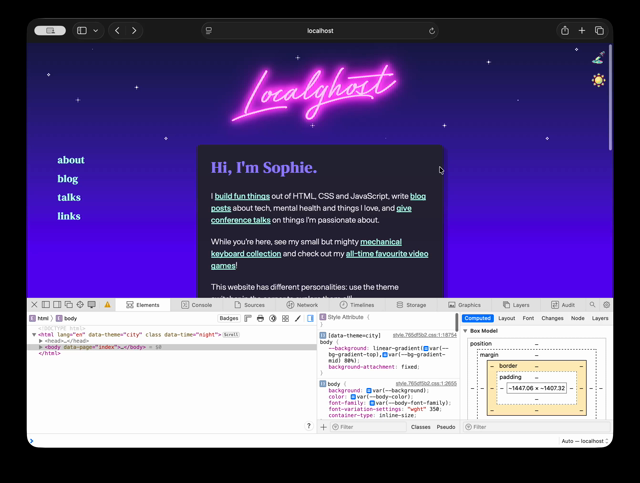This screenshot has width=640, height=483.
Task: Dock Web Inspector to the left side
Action: pos(46,305)
